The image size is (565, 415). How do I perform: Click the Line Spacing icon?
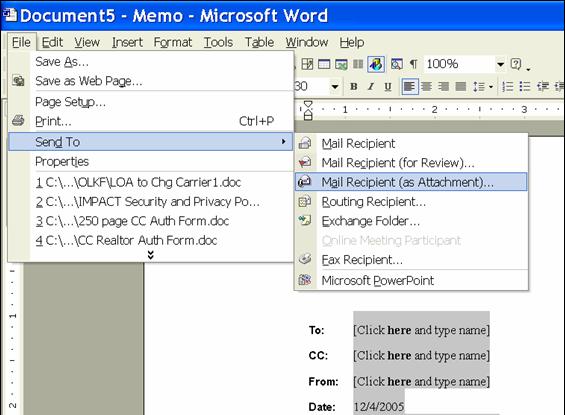point(479,86)
